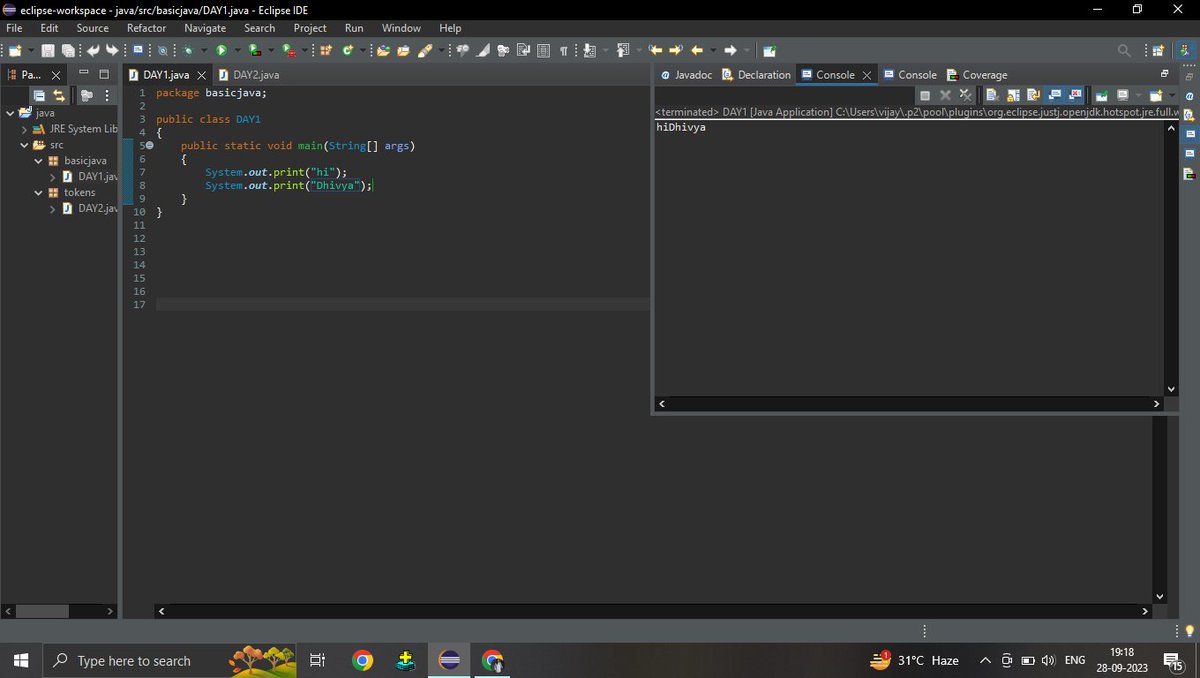Open the Back navigation history dropdown

pos(713,50)
